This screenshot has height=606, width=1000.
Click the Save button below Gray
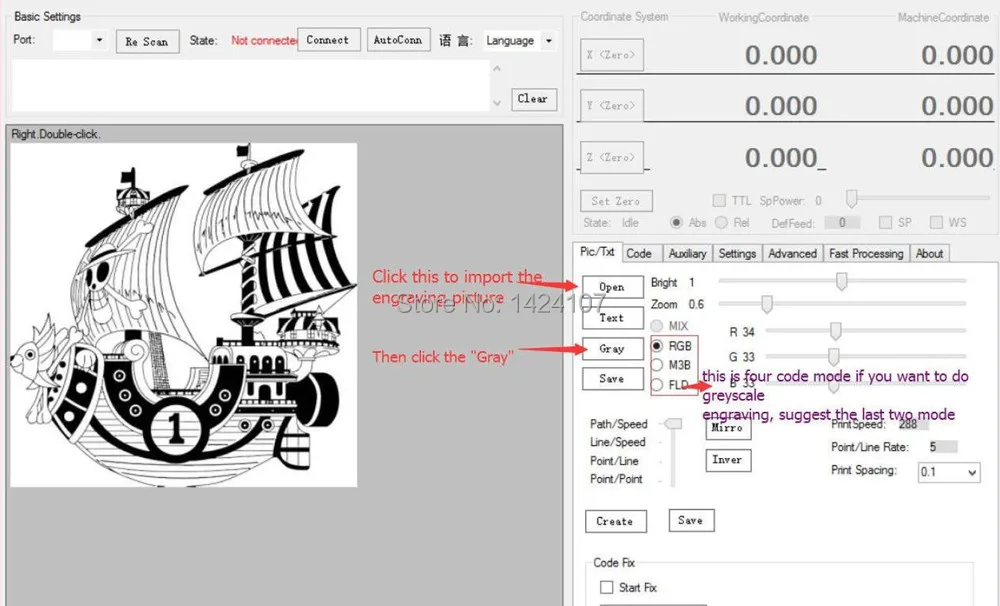coord(612,379)
